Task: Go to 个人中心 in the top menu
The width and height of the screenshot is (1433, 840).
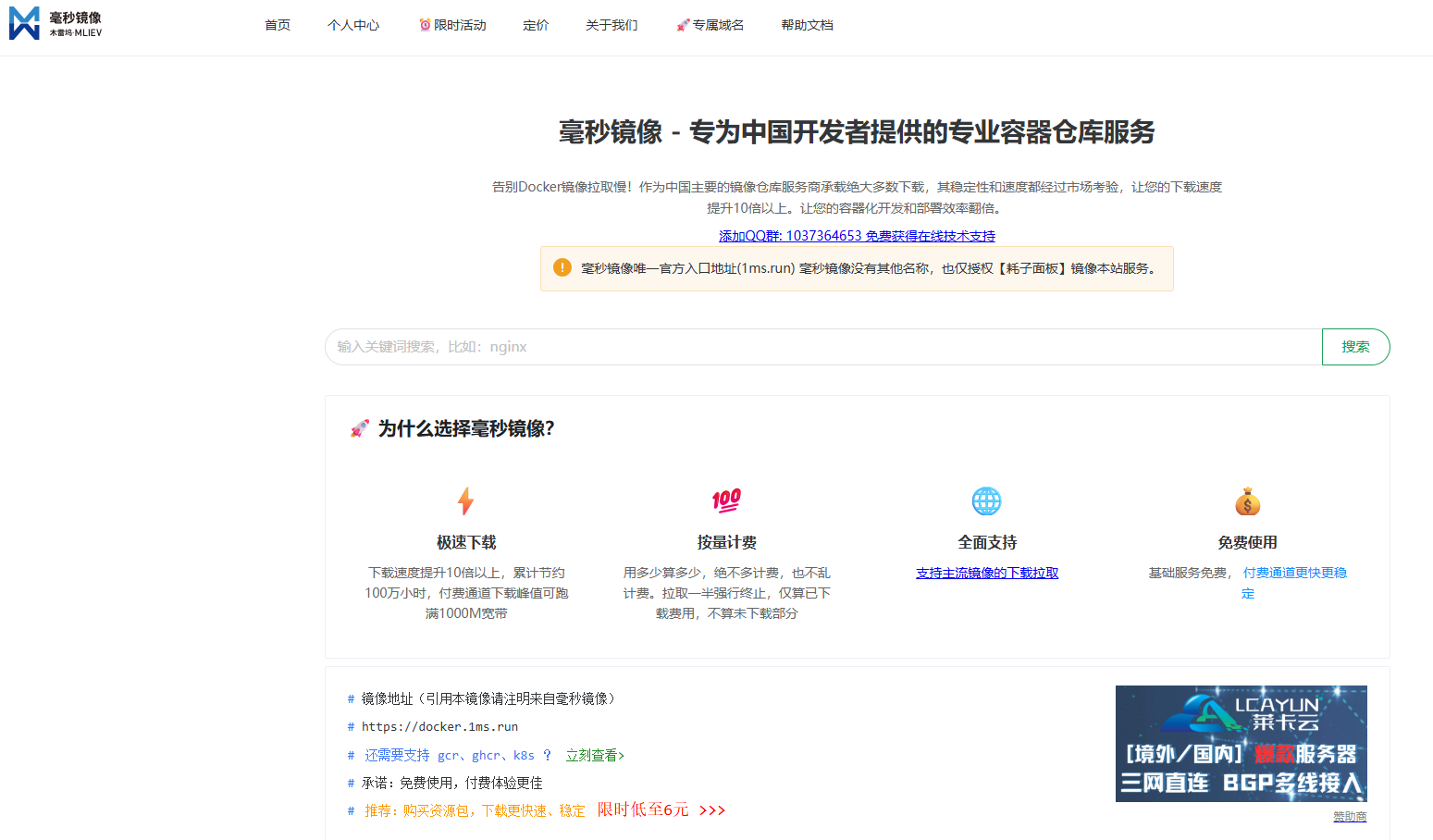Action: click(353, 25)
